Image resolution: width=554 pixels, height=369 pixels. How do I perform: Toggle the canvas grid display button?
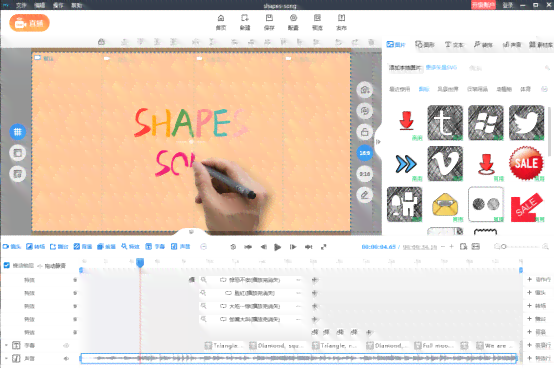(17, 132)
